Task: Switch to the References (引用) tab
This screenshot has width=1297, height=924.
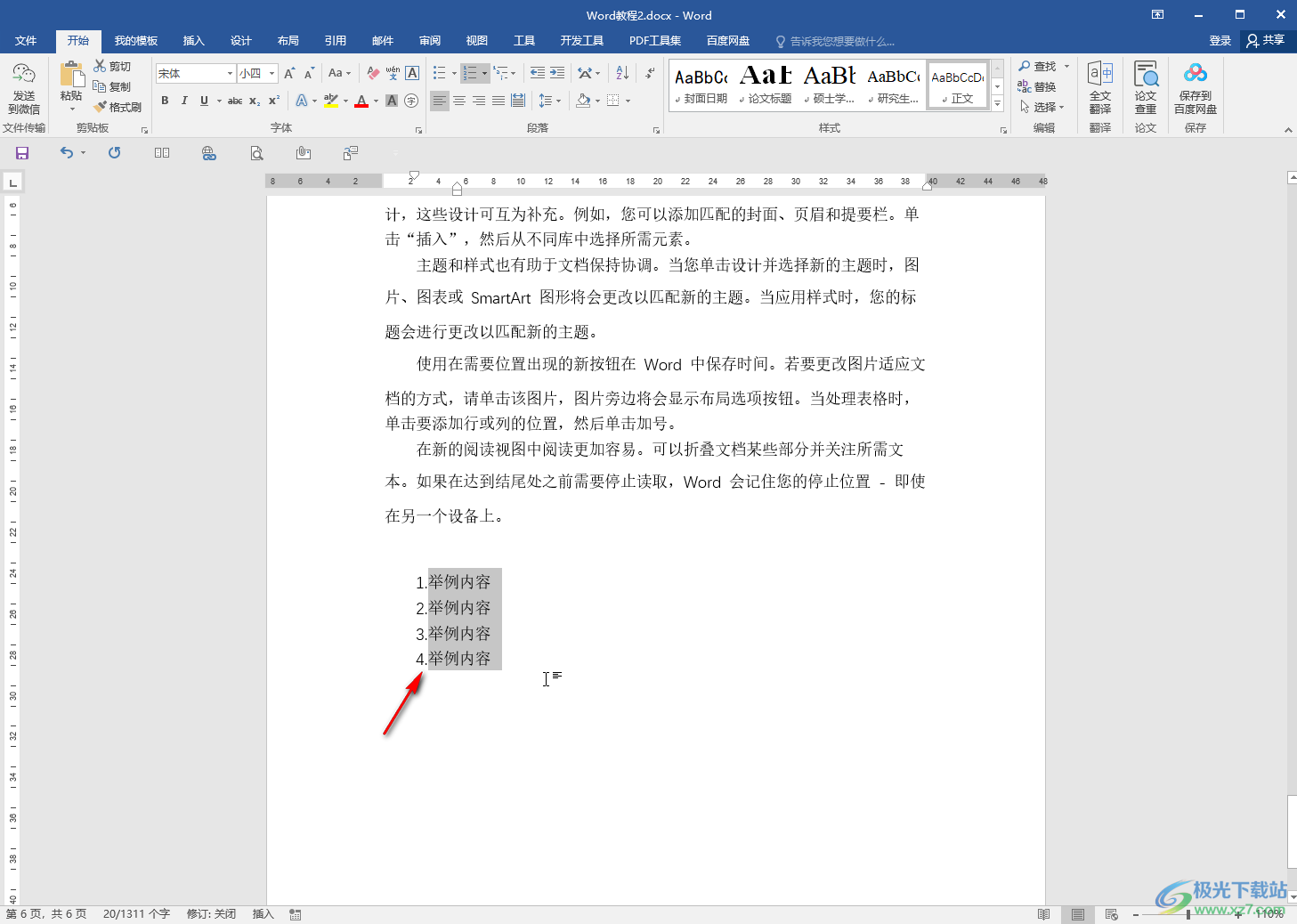Action: coord(335,41)
